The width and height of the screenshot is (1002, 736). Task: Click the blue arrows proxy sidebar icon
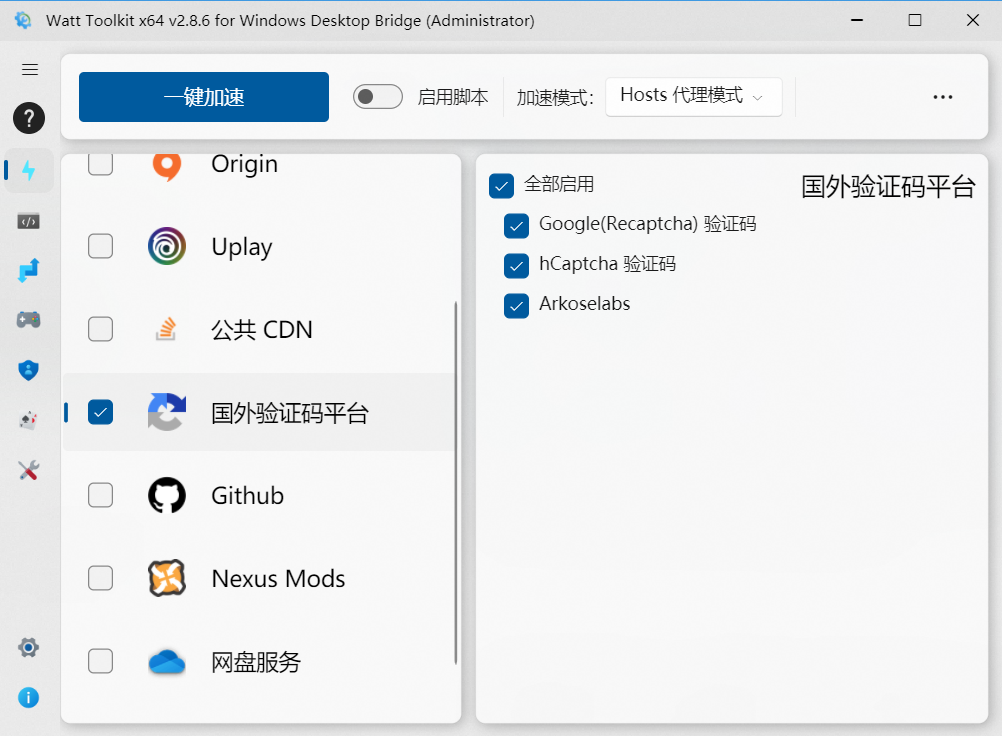click(x=29, y=270)
